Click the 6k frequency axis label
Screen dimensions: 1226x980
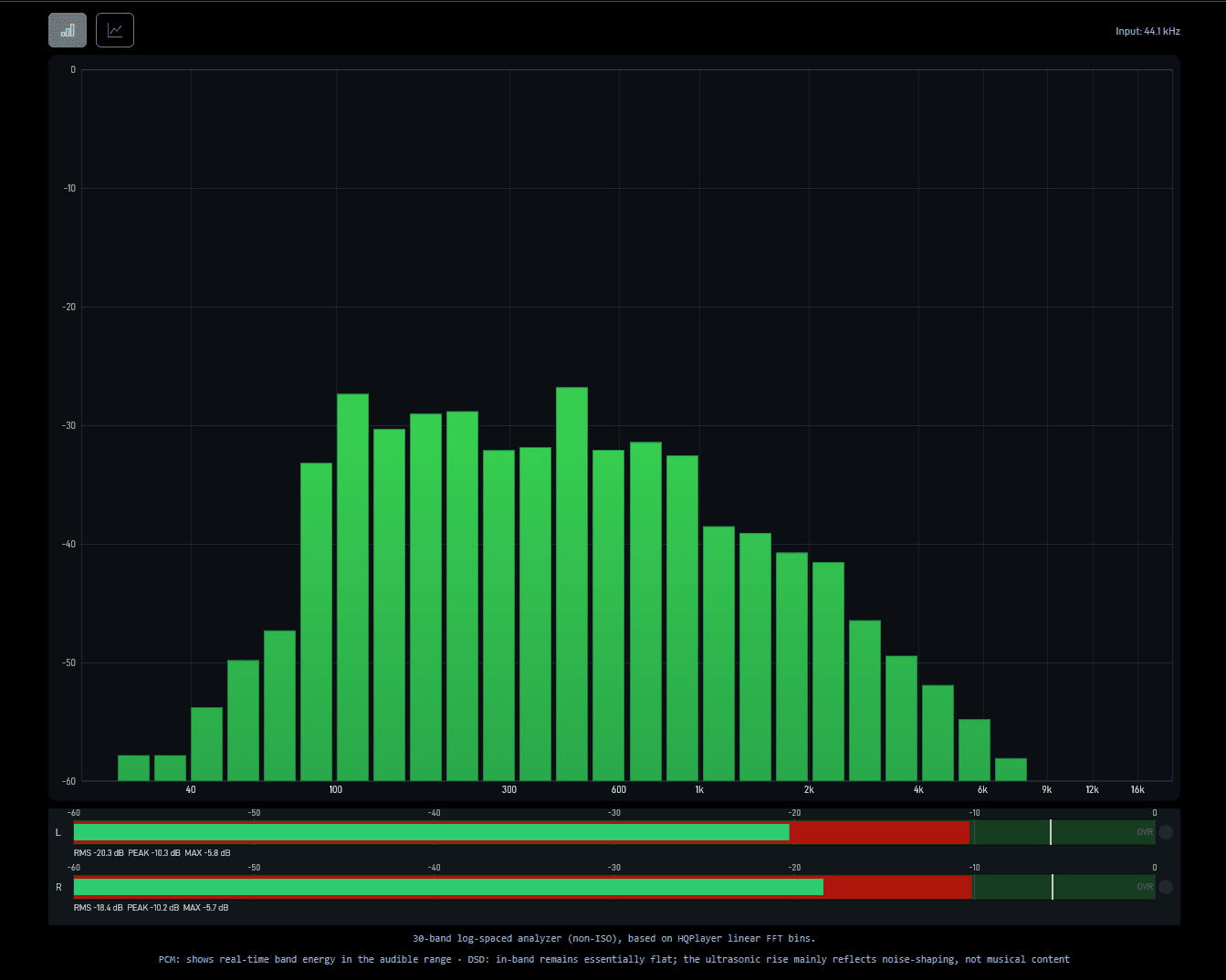(x=982, y=789)
